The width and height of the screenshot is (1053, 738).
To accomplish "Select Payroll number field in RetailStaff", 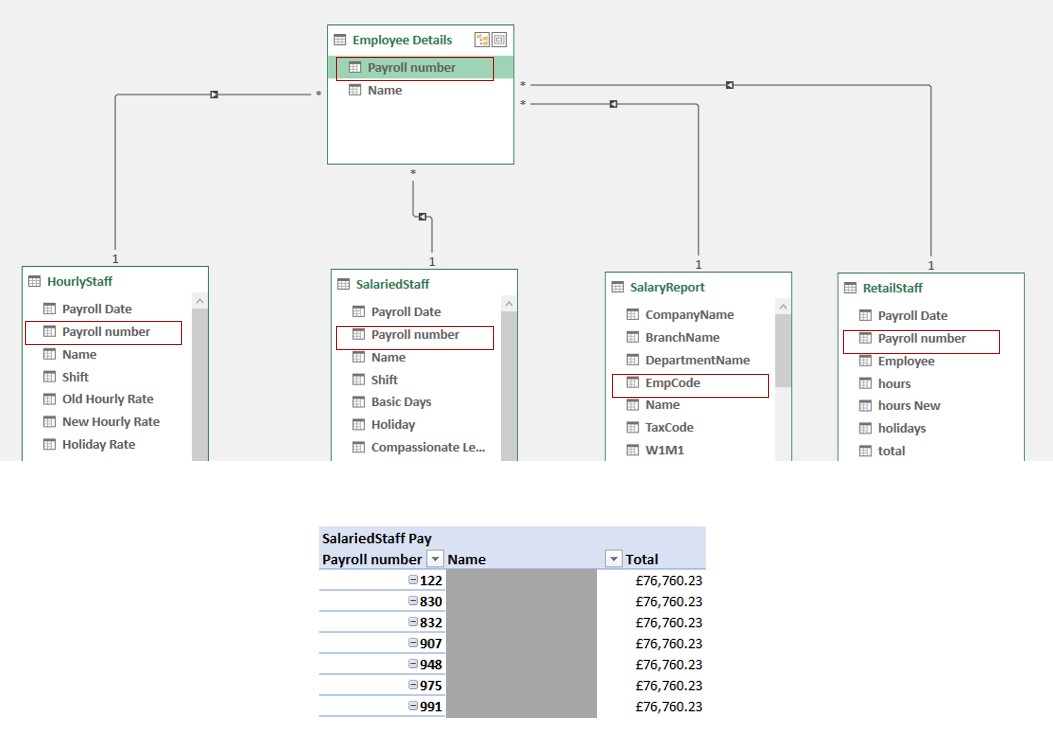I will [x=921, y=338].
